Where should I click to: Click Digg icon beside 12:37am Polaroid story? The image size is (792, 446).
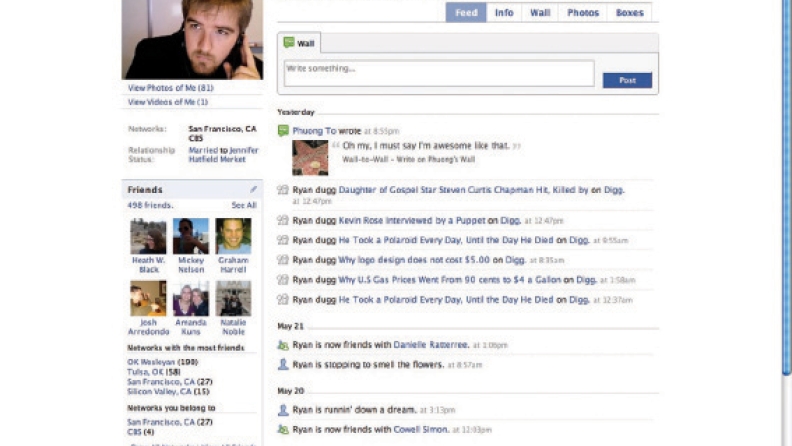pyautogui.click(x=283, y=300)
